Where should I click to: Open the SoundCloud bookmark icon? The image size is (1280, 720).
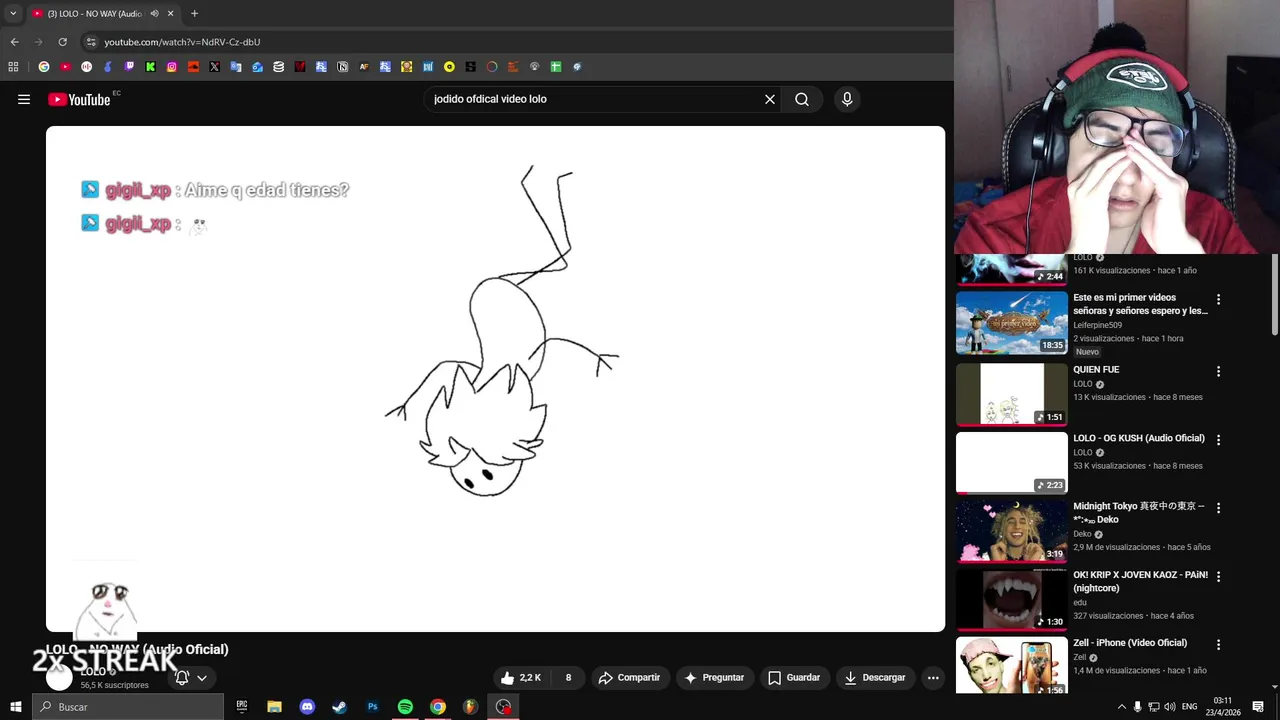pyautogui.click(x=193, y=67)
